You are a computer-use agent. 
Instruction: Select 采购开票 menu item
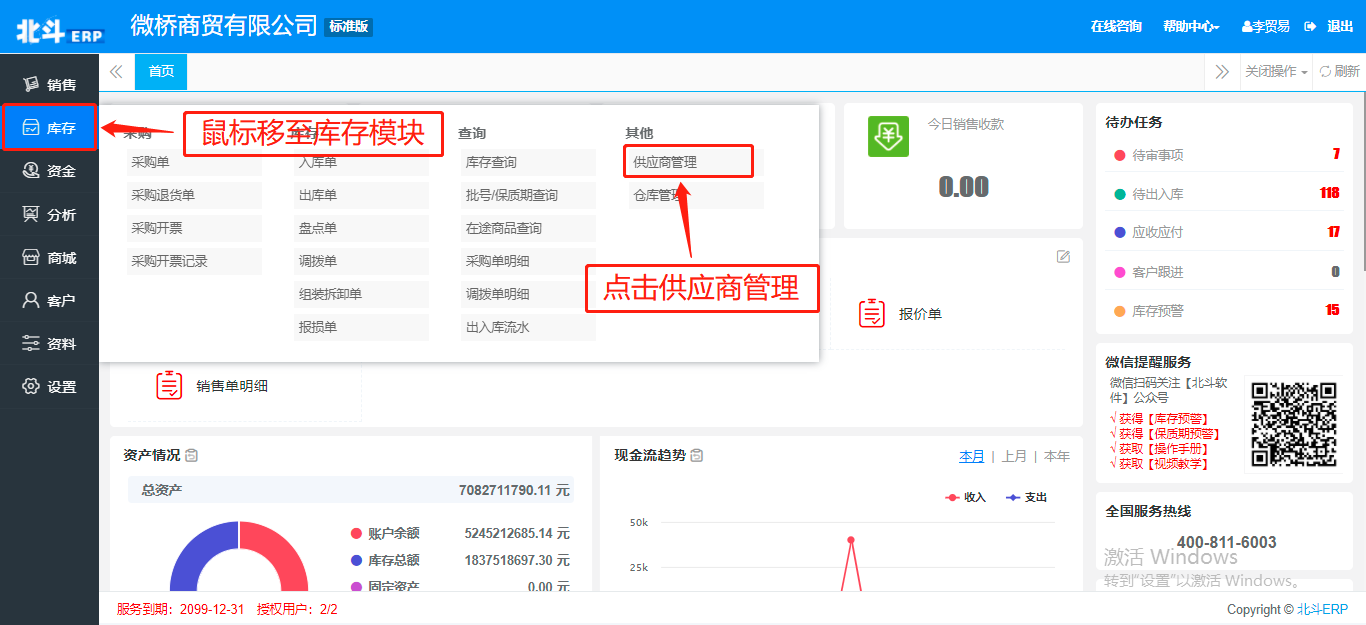pos(194,228)
